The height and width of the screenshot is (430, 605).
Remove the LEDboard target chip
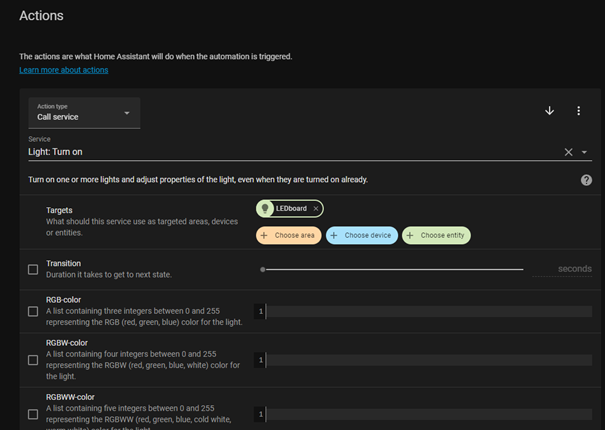pyautogui.click(x=316, y=208)
